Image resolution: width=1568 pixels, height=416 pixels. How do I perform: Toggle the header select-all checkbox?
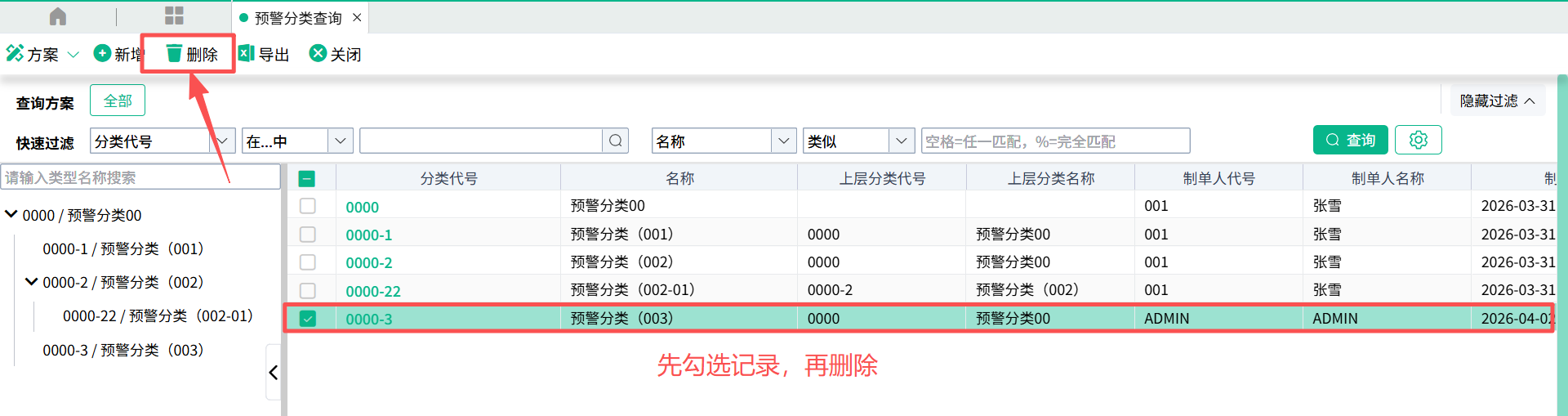[307, 179]
